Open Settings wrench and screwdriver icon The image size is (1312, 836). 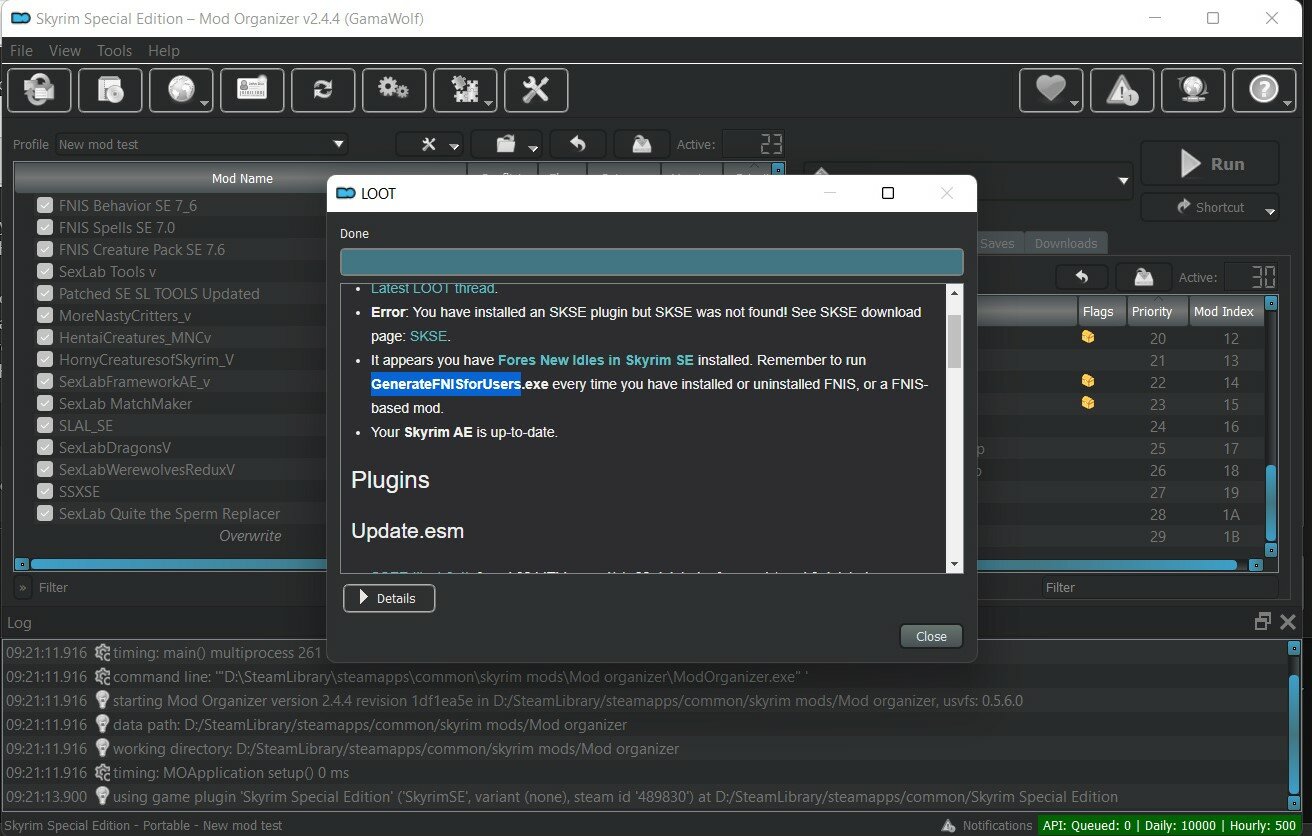pyautogui.click(x=536, y=90)
